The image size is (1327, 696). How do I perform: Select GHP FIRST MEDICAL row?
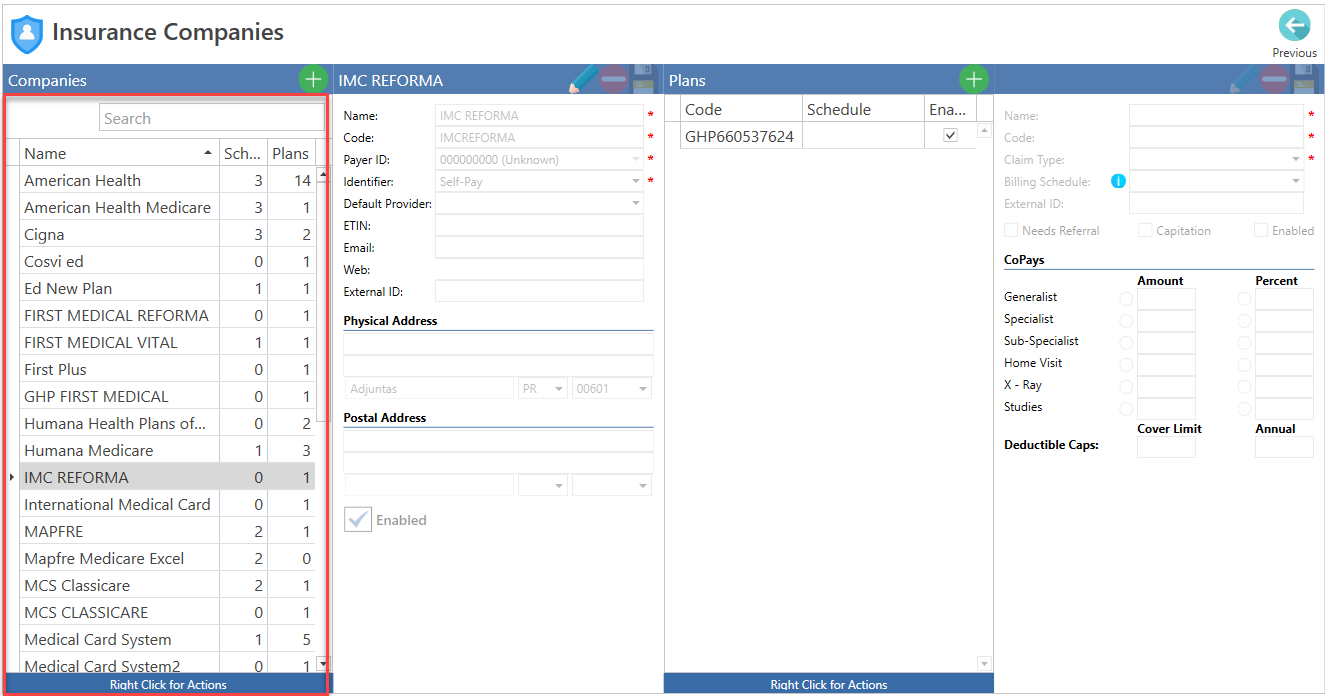(x=167, y=396)
